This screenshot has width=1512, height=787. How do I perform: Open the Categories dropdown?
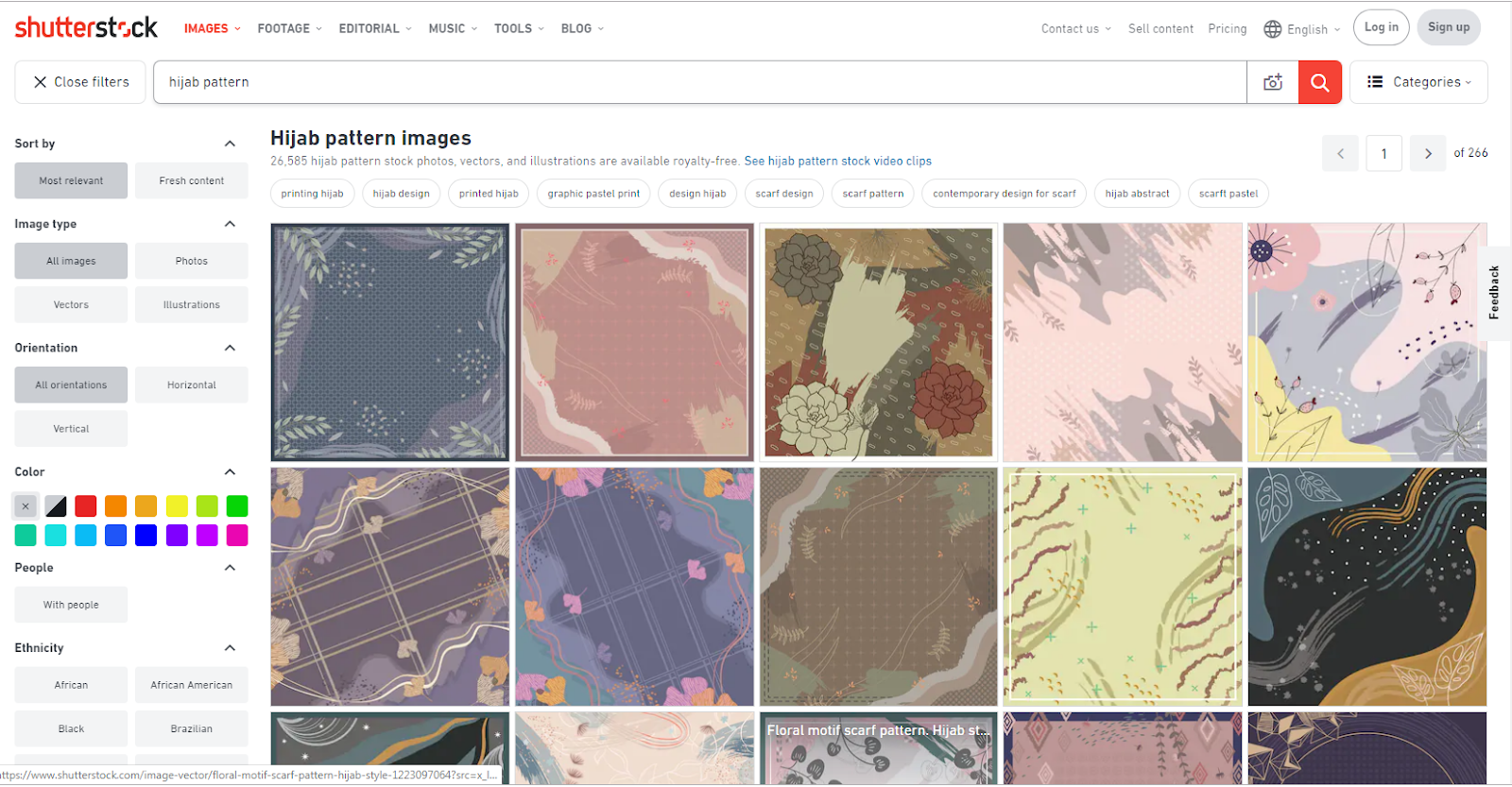click(x=1418, y=82)
